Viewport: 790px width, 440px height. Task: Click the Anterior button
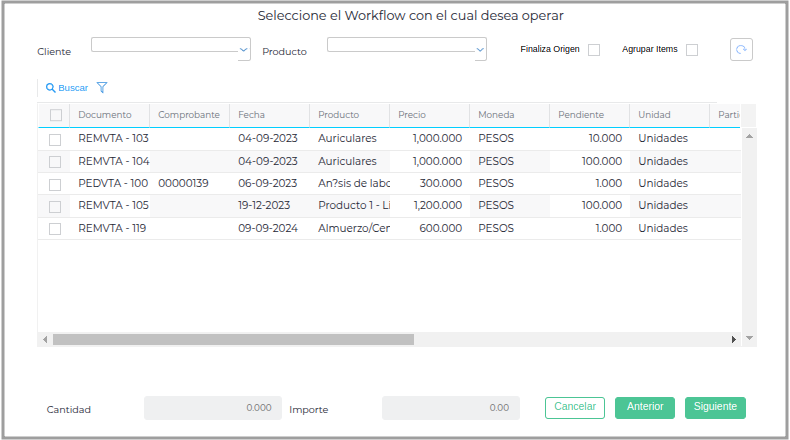(645, 407)
